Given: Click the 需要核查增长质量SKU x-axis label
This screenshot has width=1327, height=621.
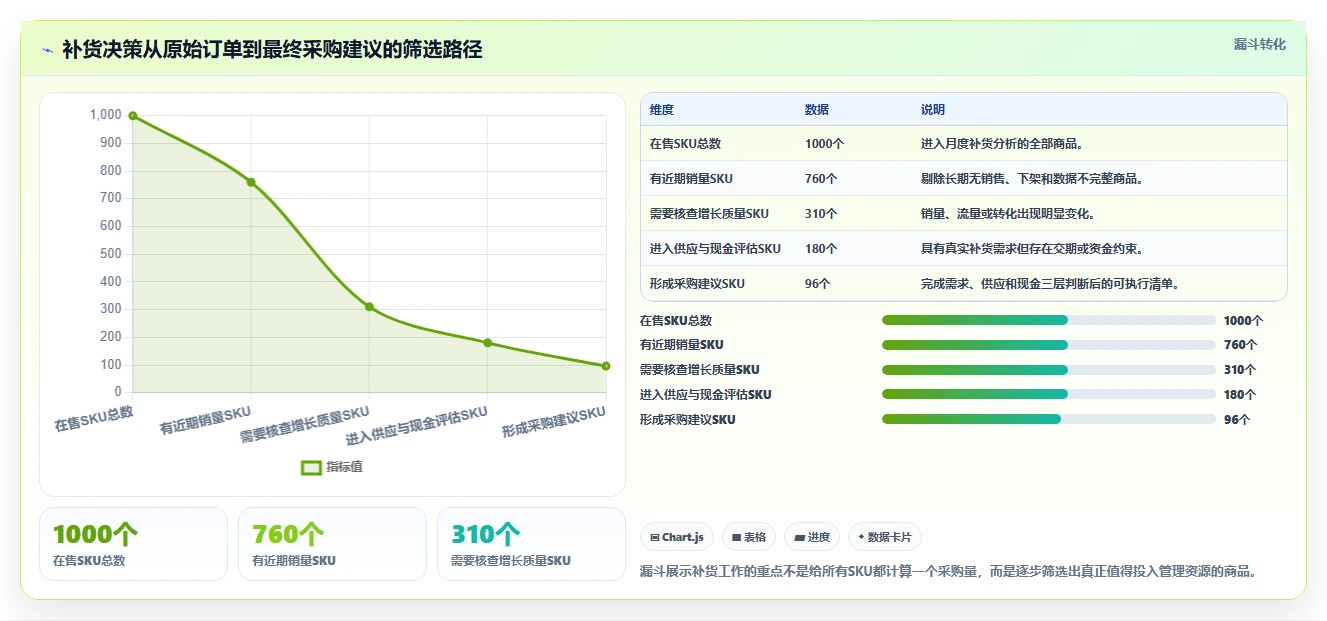Looking at the screenshot, I should (x=305, y=425).
